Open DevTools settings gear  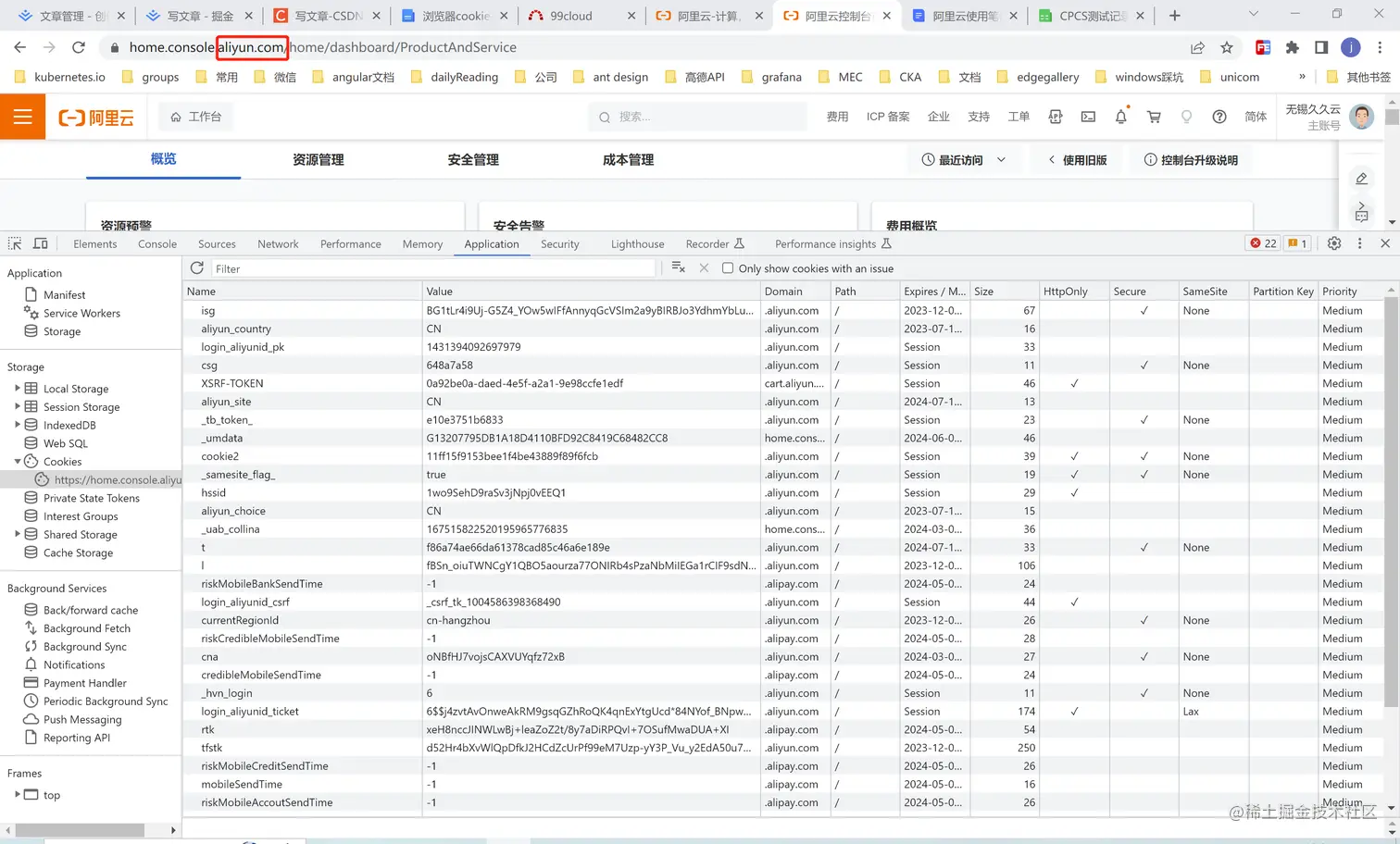tap(1334, 243)
